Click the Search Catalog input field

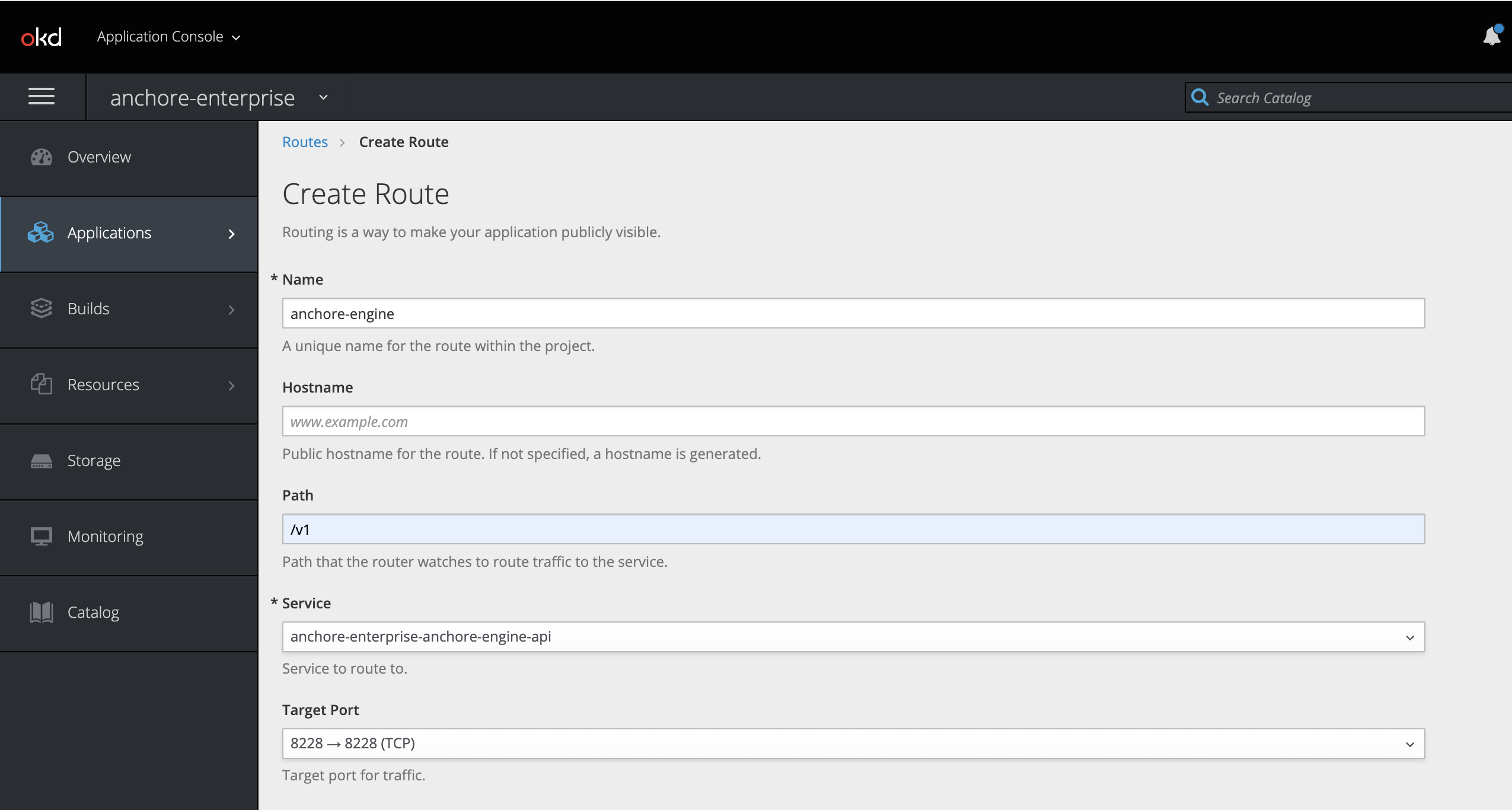pyautogui.click(x=1349, y=97)
